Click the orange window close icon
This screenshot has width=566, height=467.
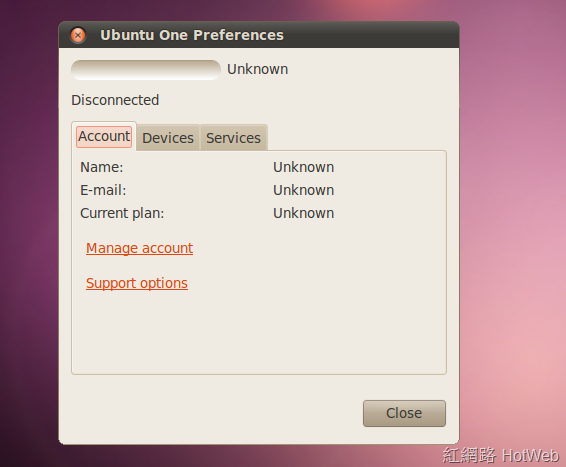coord(78,35)
